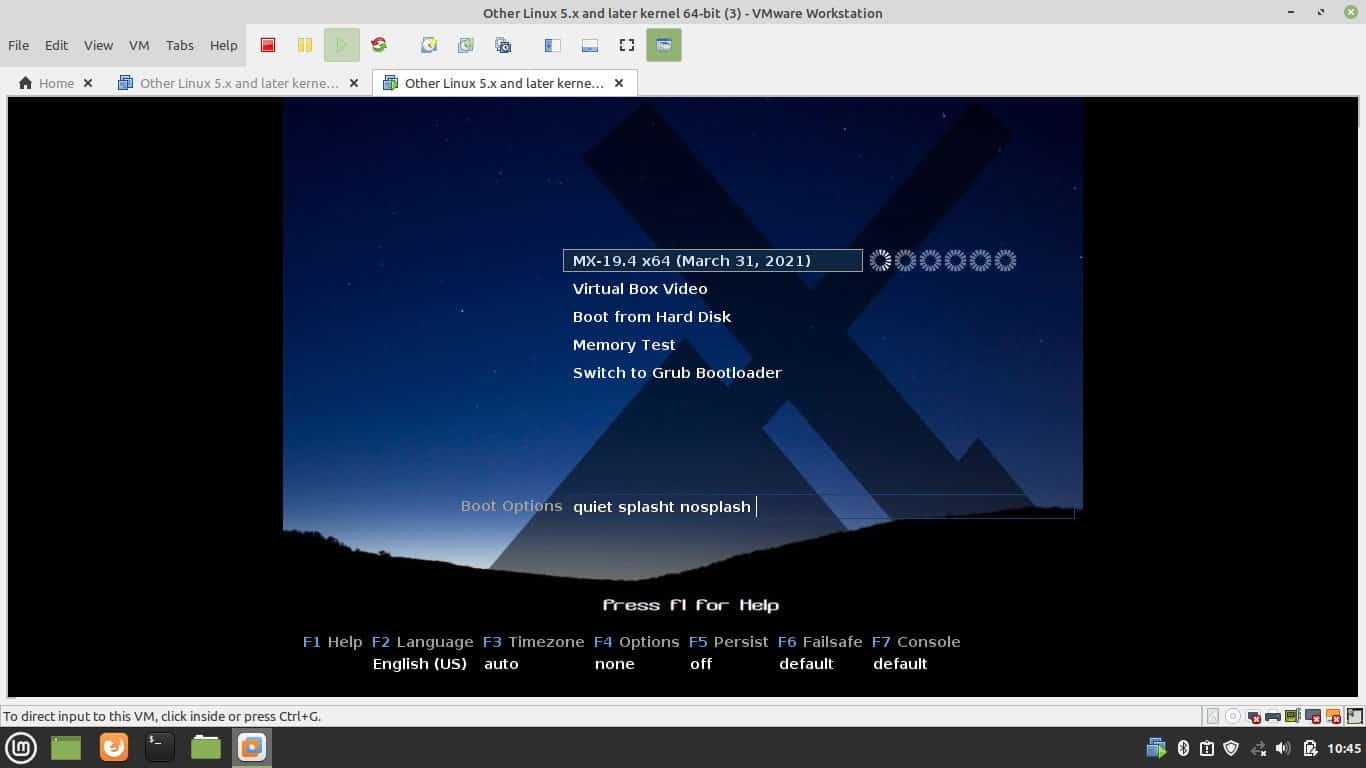Click VMware Workstation panel task icon
This screenshot has height=768, width=1366.
[x=252, y=747]
